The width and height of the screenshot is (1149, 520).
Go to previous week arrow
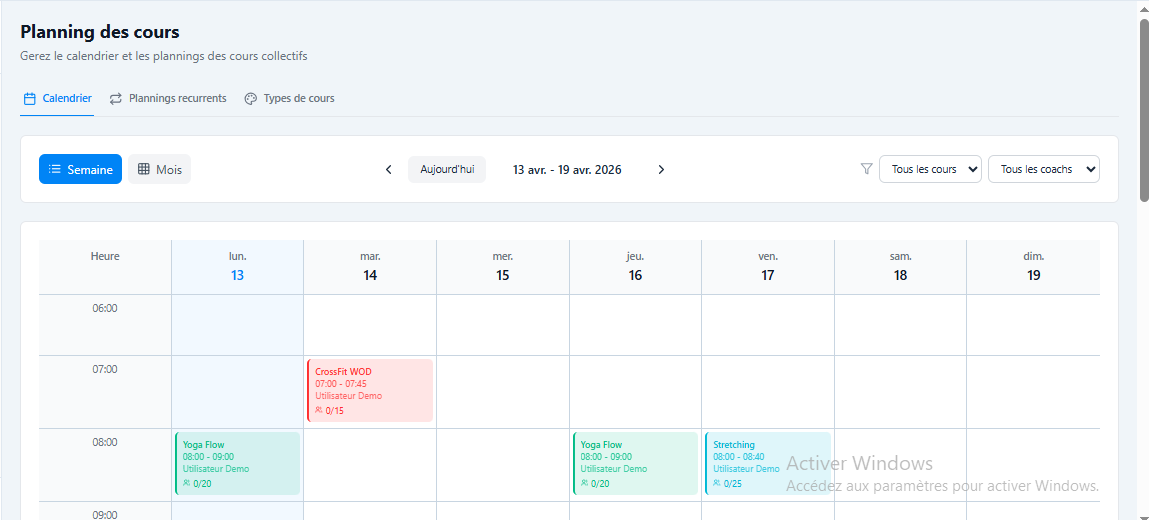coord(389,170)
